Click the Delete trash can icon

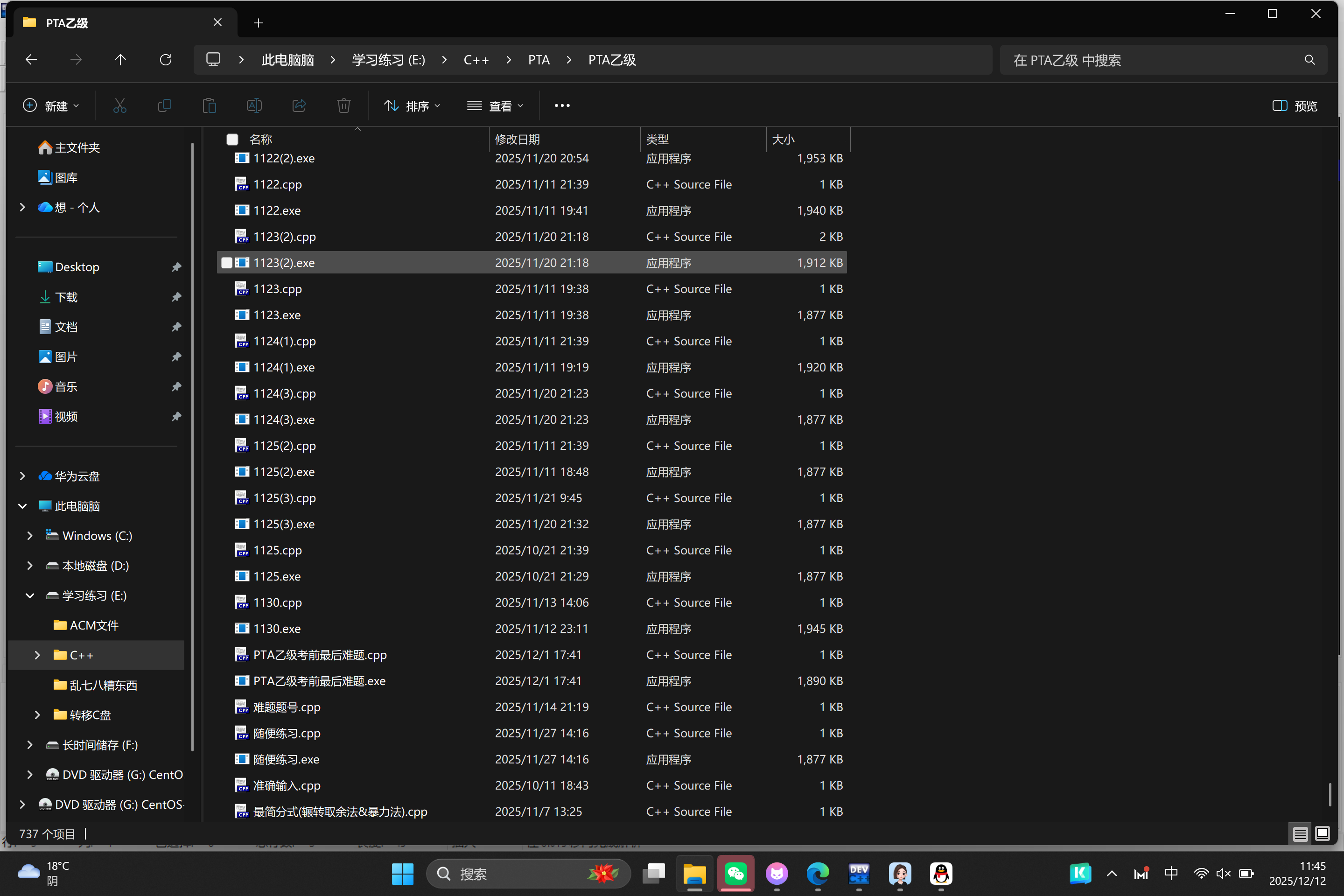click(x=343, y=106)
